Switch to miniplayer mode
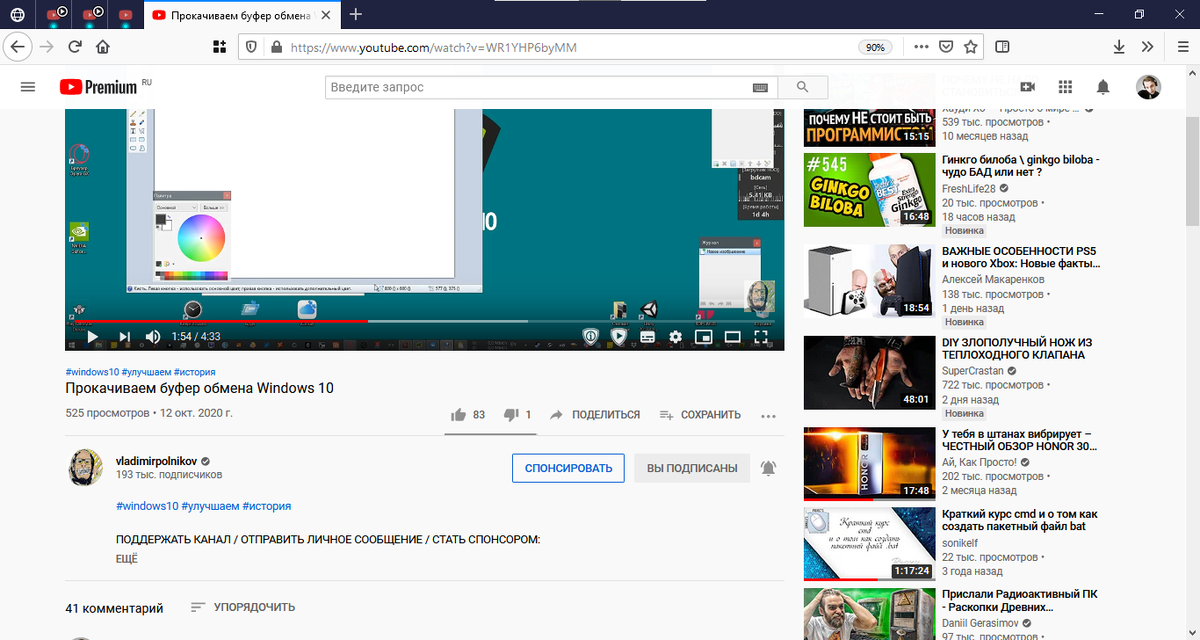Viewport: 1200px width, 640px height. pos(703,337)
